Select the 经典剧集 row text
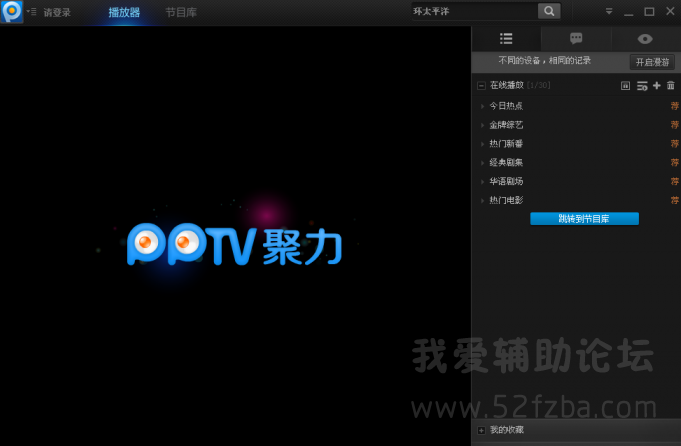Viewport: 681px width, 446px height. (x=506, y=163)
